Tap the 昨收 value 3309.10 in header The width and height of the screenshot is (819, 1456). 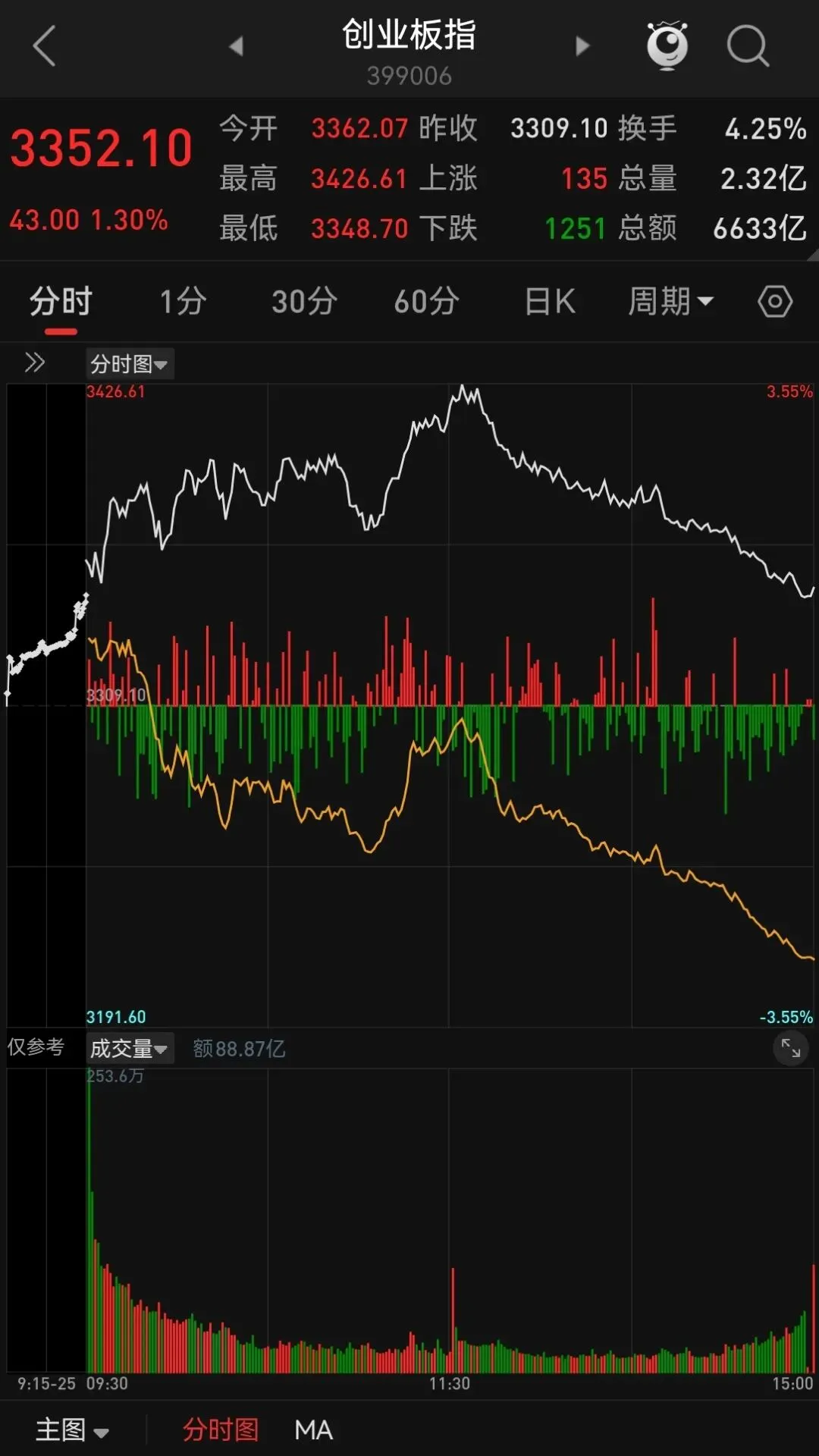point(559,128)
